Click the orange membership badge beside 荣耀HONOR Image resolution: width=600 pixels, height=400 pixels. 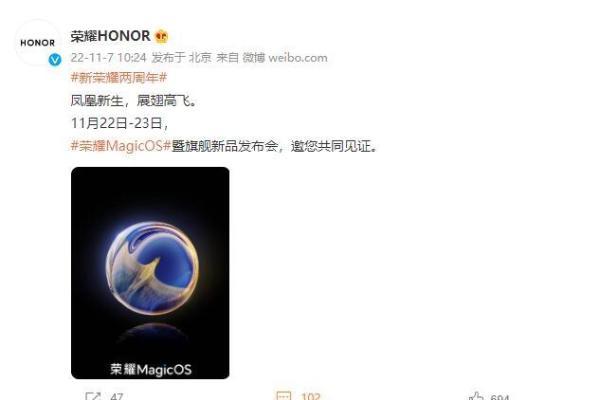(161, 36)
